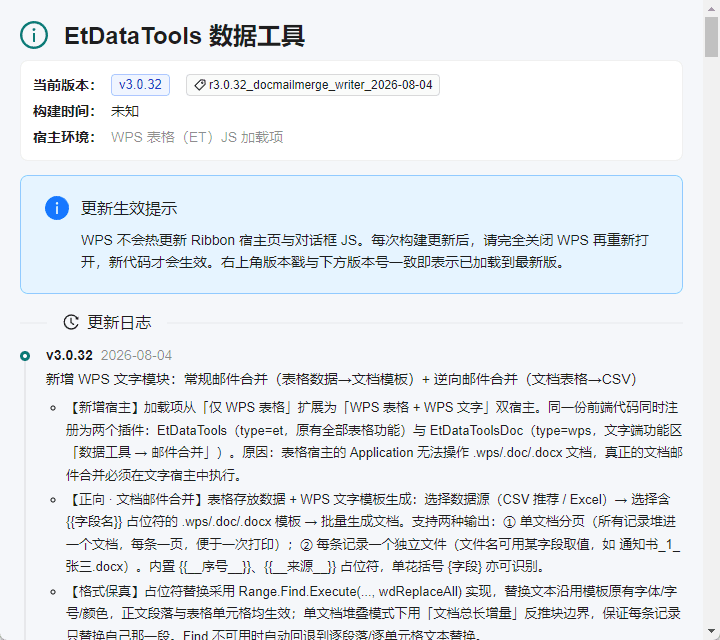Click the 【格式保真】 changelog bullet
The image size is (720, 640).
point(373,613)
